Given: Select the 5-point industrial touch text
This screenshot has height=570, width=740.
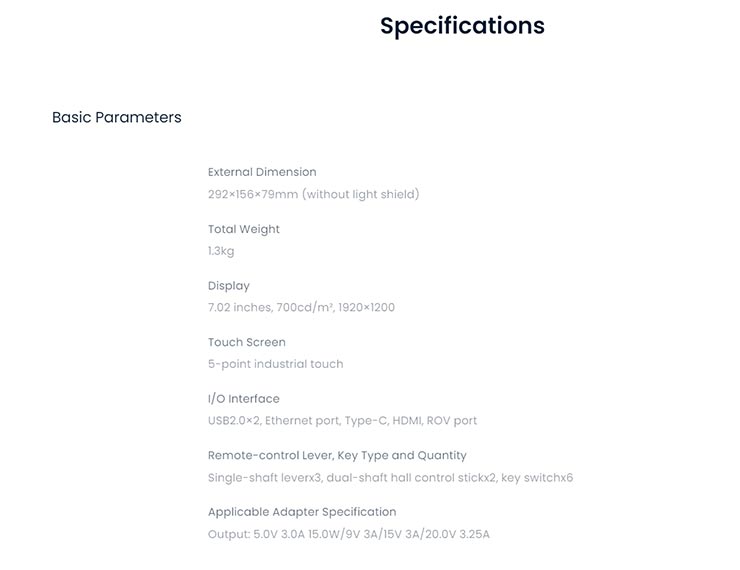Looking at the screenshot, I should point(276,364).
